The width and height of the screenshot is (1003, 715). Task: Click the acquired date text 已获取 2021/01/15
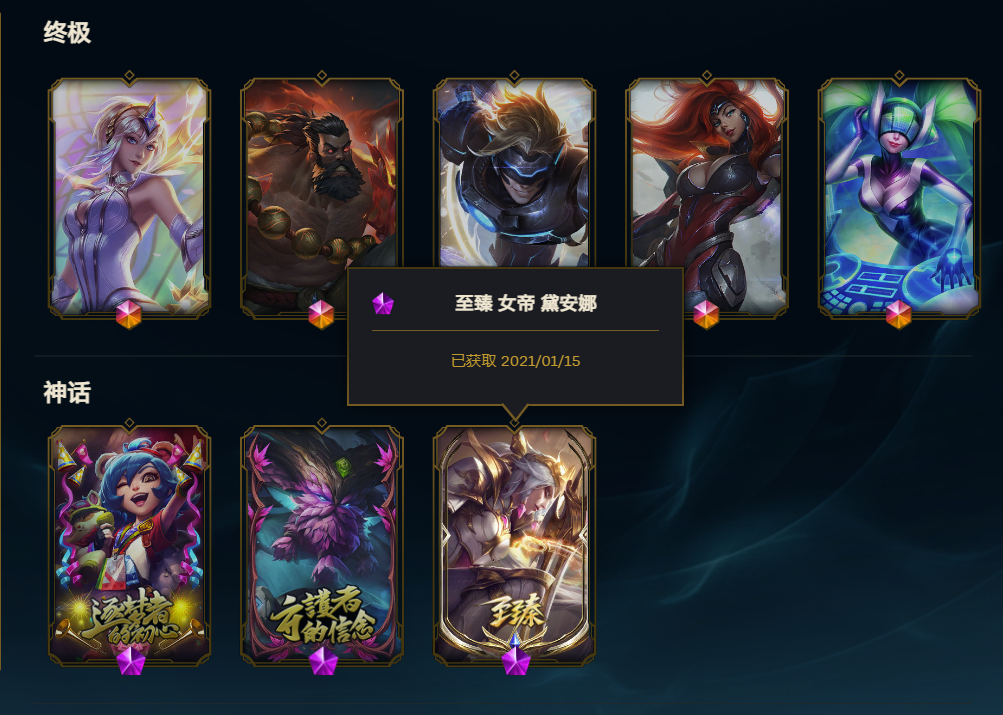click(516, 361)
